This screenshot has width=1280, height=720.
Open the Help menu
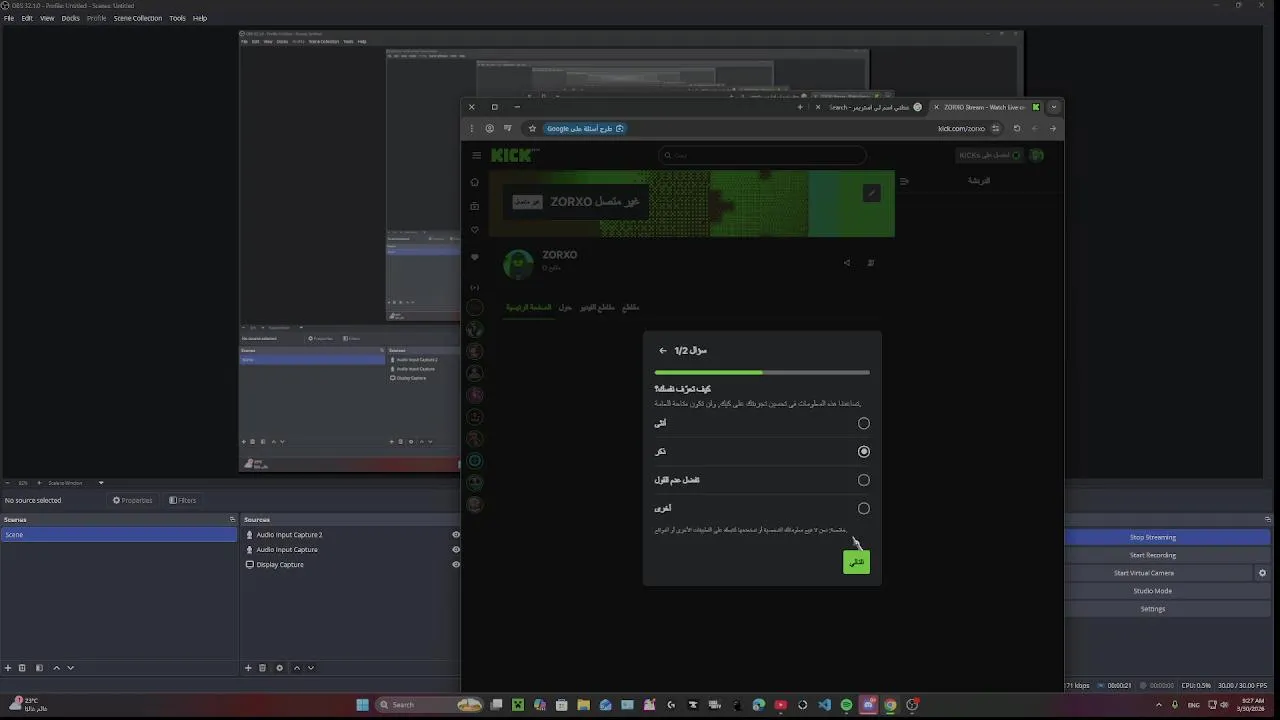[x=200, y=18]
